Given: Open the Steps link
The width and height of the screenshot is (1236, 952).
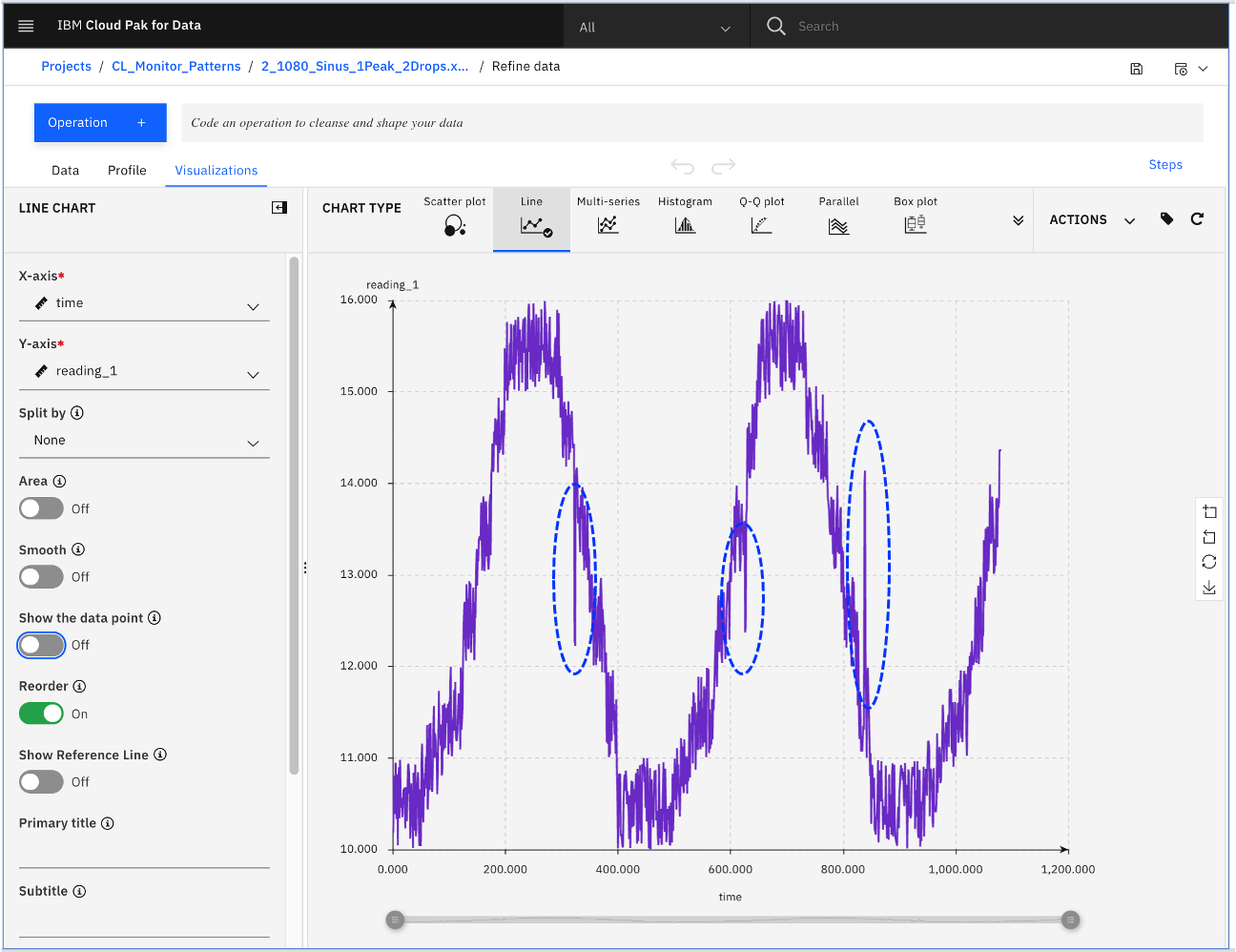Looking at the screenshot, I should pos(1165,165).
